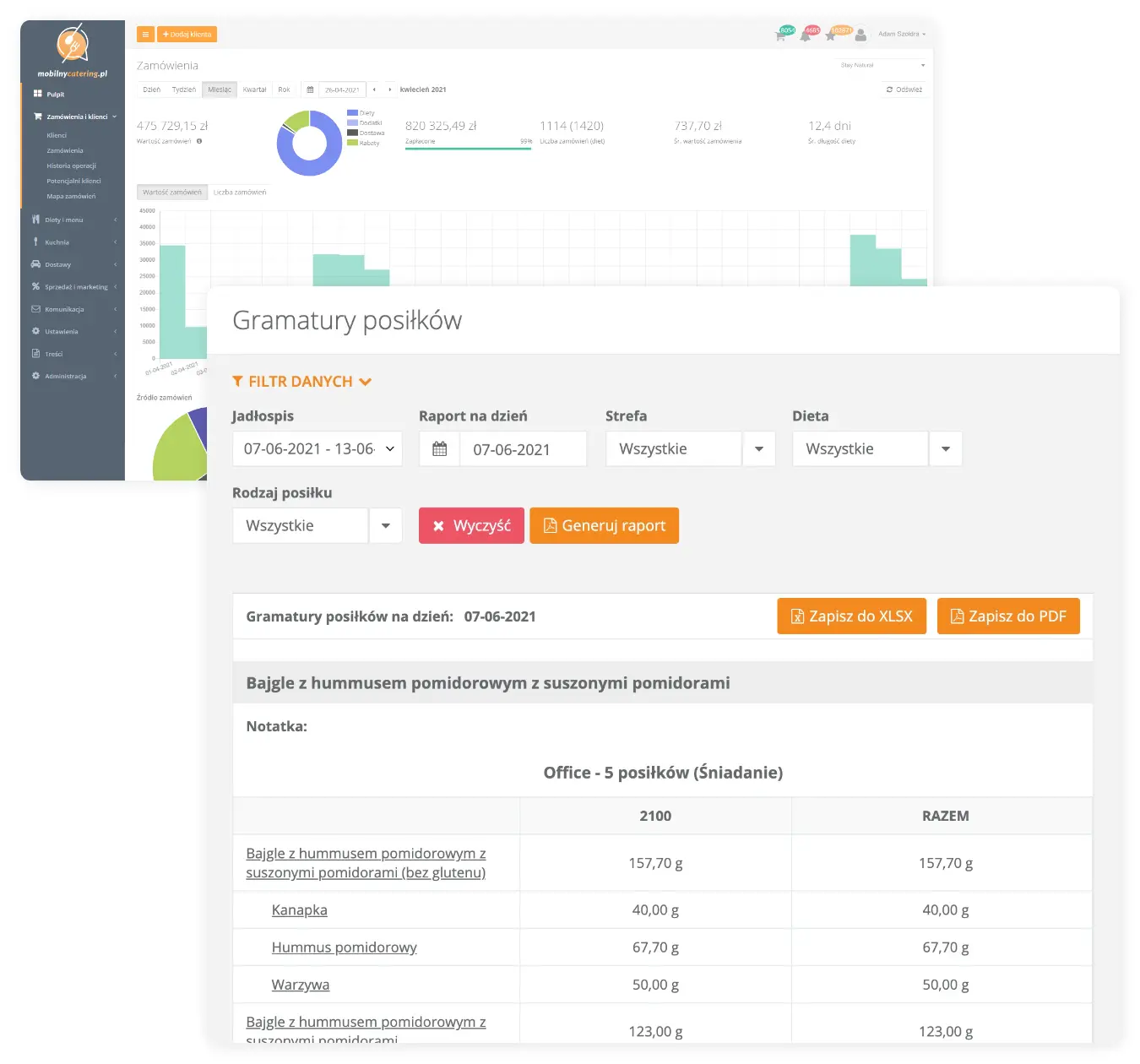Click the calendar icon beside 26-04-2021
Screen dimensions: 1140x1064
310,90
